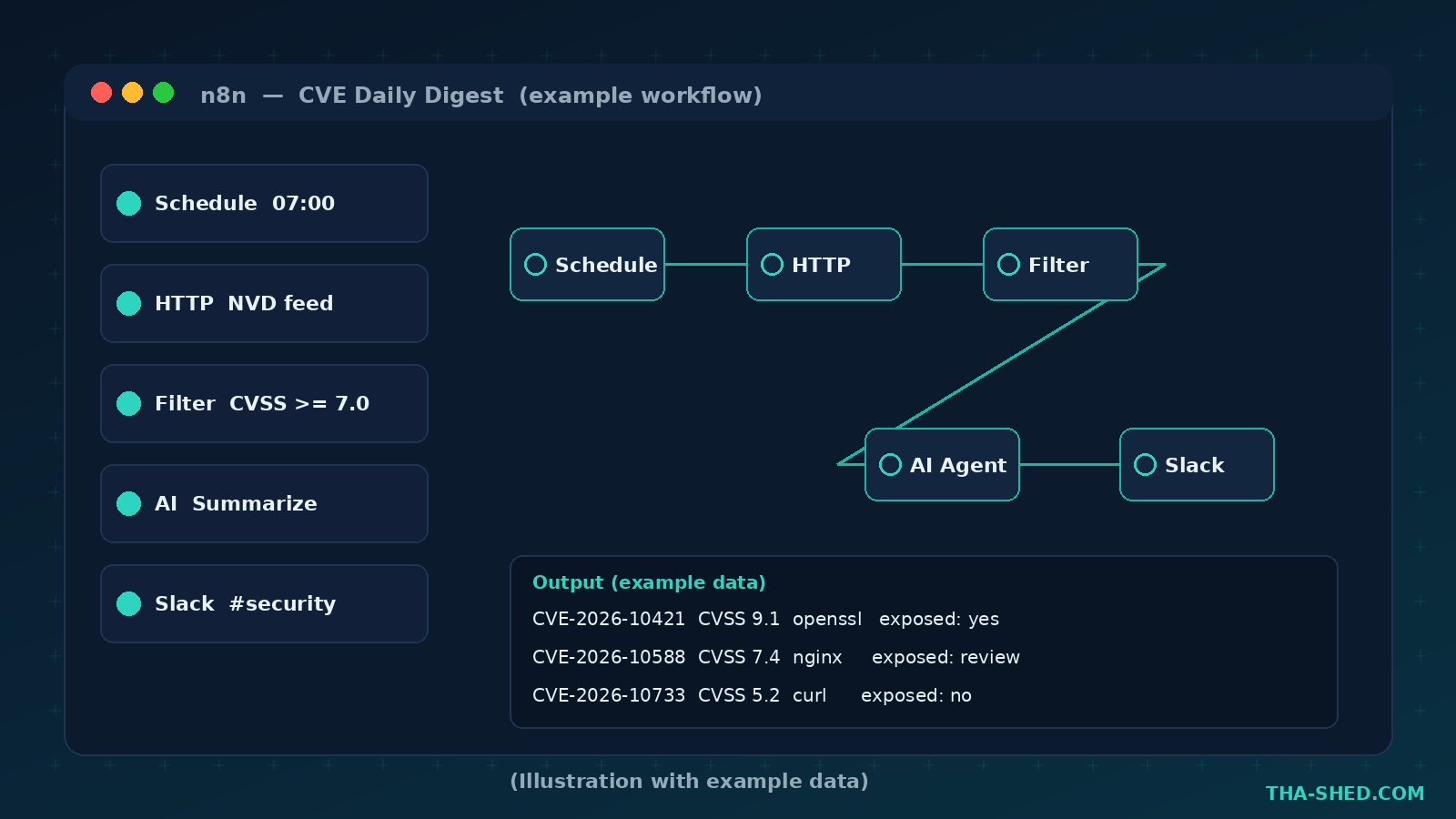The width and height of the screenshot is (1456, 819).
Task: Select the Schedule 07:00 step card
Action: [264, 203]
